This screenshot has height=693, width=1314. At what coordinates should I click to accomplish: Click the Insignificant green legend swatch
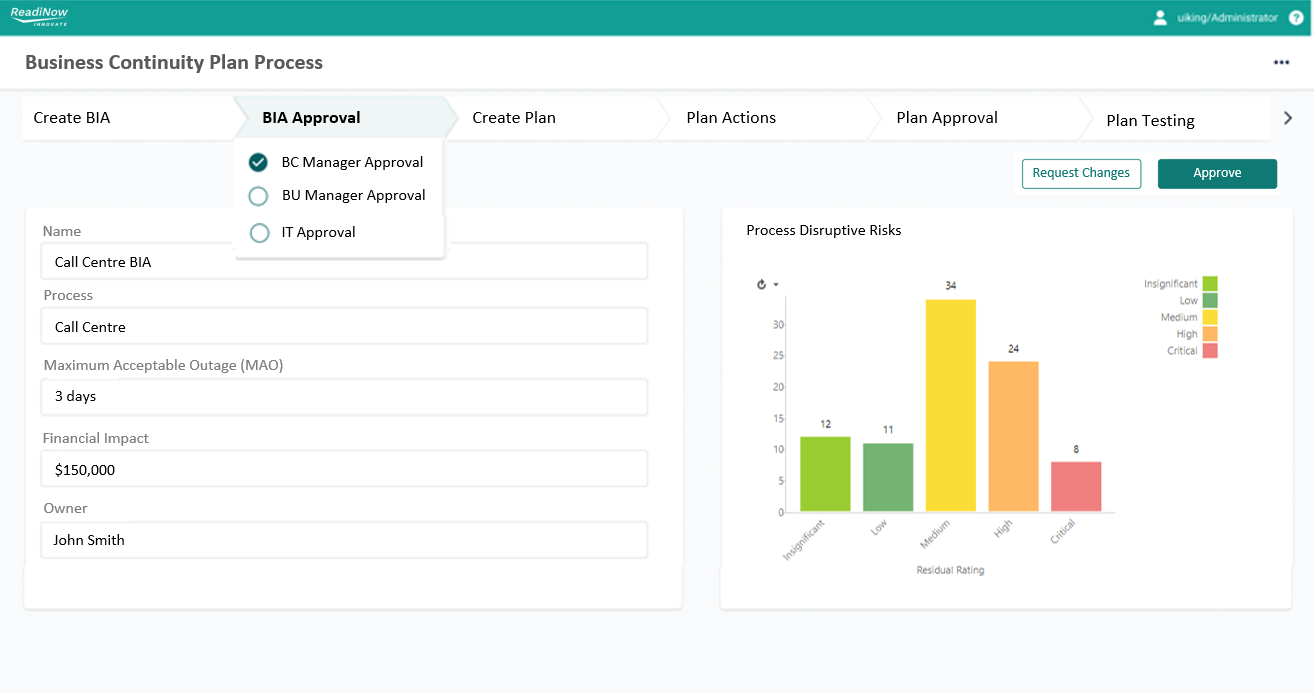coord(1210,284)
